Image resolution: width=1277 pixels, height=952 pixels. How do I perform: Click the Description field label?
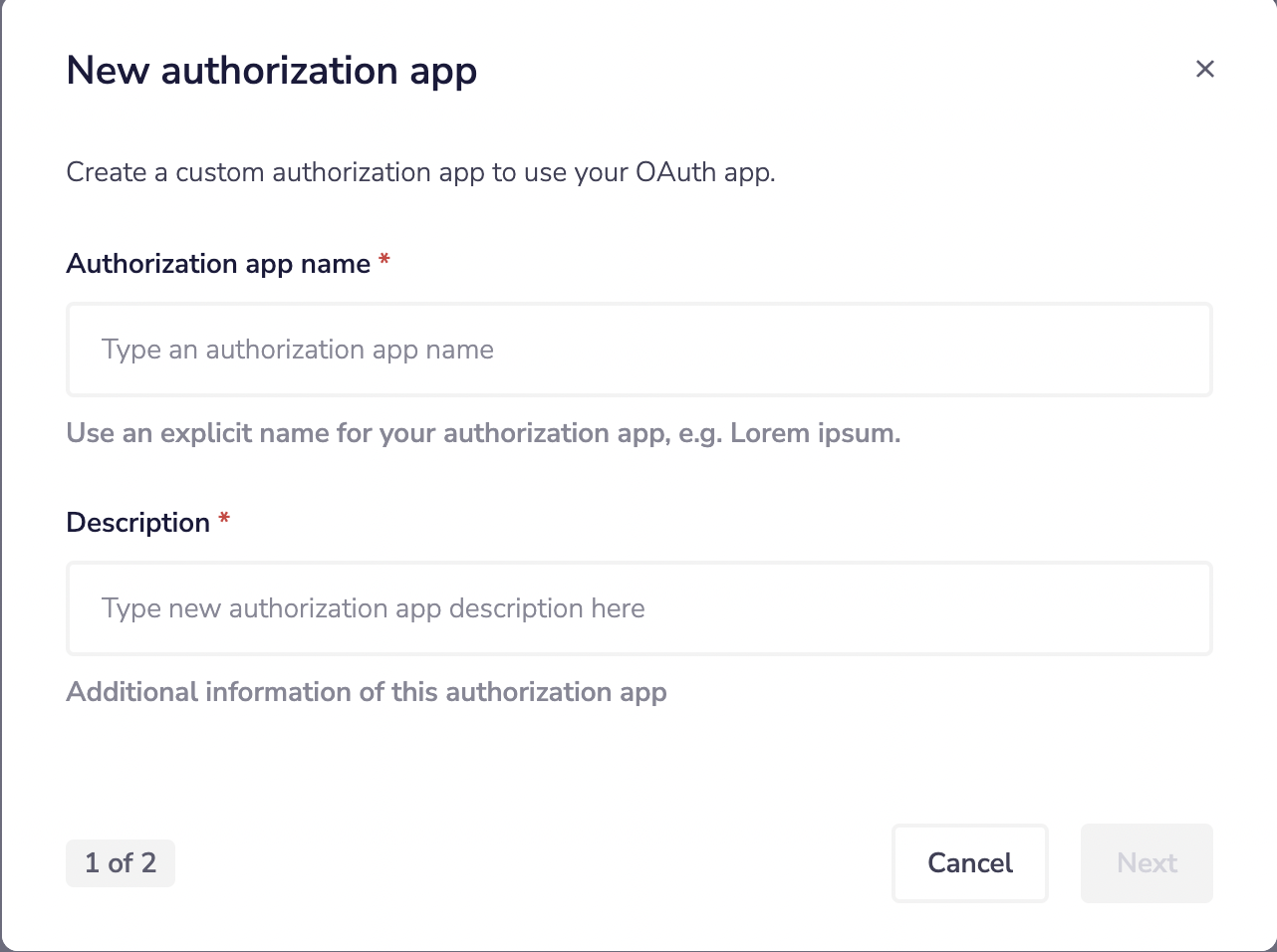[137, 522]
